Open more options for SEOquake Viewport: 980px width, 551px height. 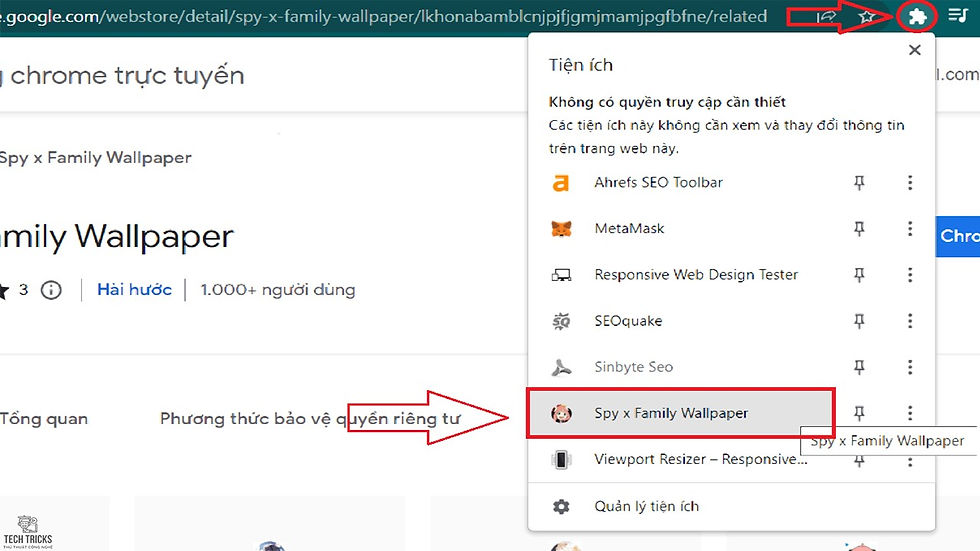click(910, 321)
